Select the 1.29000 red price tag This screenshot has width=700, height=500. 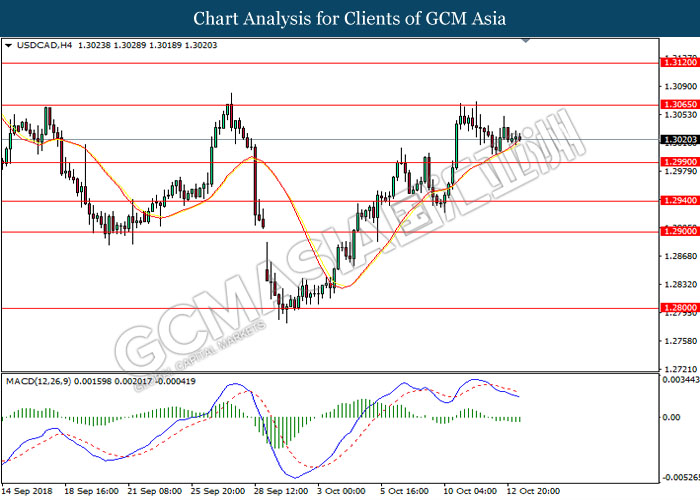click(x=677, y=232)
